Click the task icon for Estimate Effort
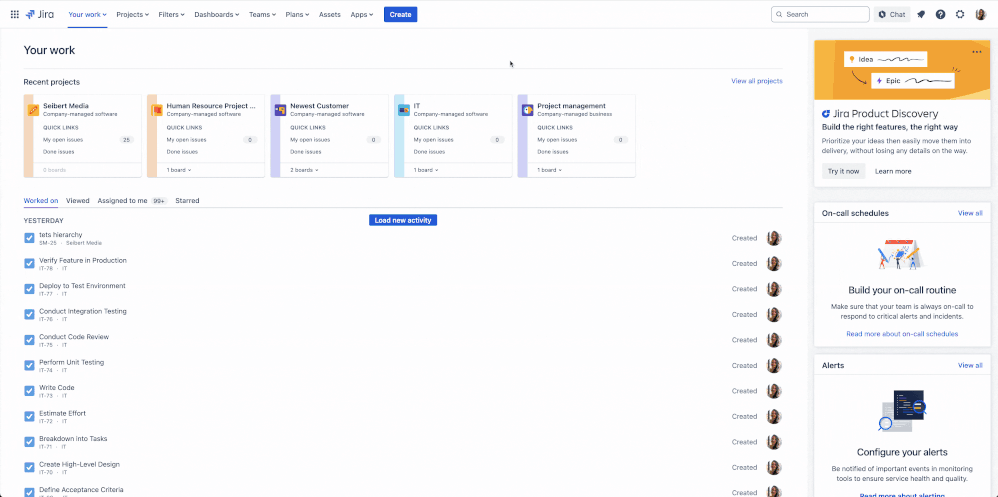998x497 pixels. click(x=29, y=416)
